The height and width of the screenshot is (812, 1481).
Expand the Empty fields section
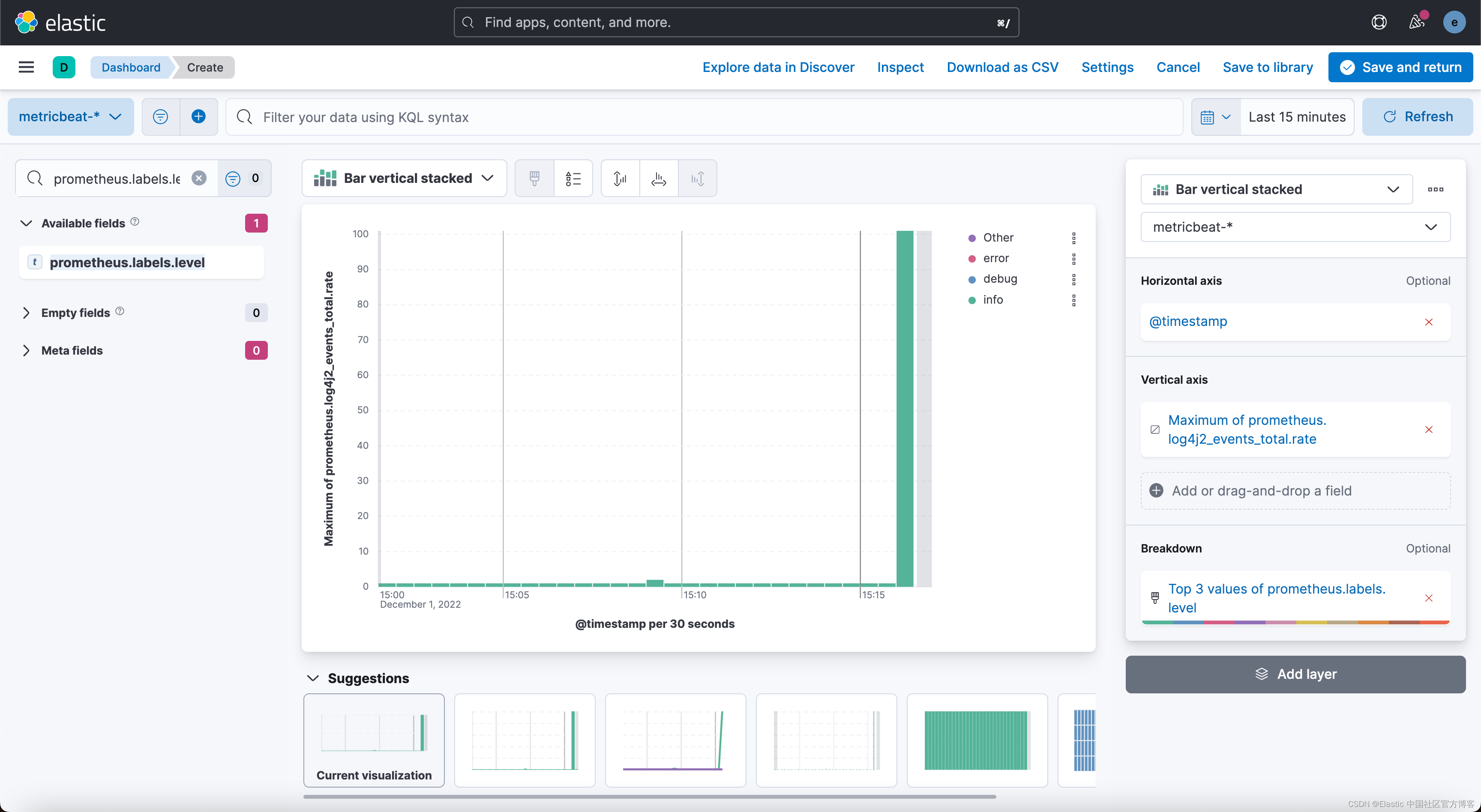pos(27,313)
